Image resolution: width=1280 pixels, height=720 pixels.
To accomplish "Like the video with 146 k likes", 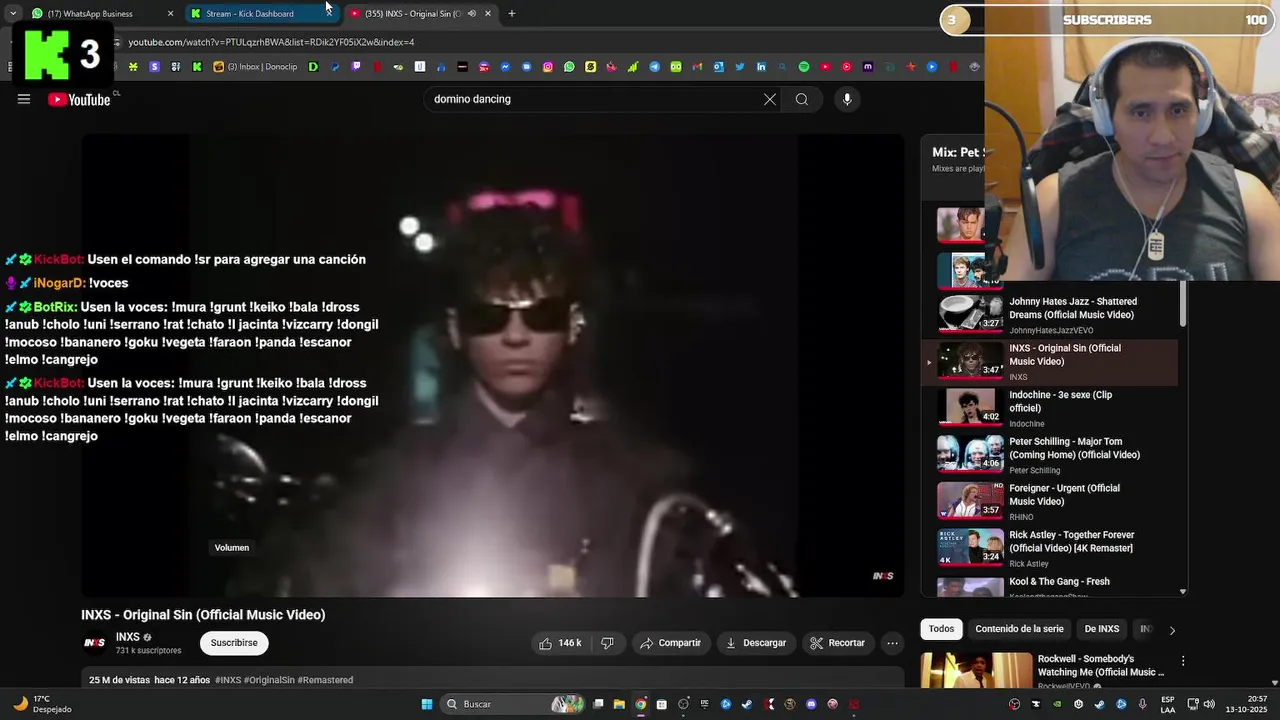I will click(560, 643).
